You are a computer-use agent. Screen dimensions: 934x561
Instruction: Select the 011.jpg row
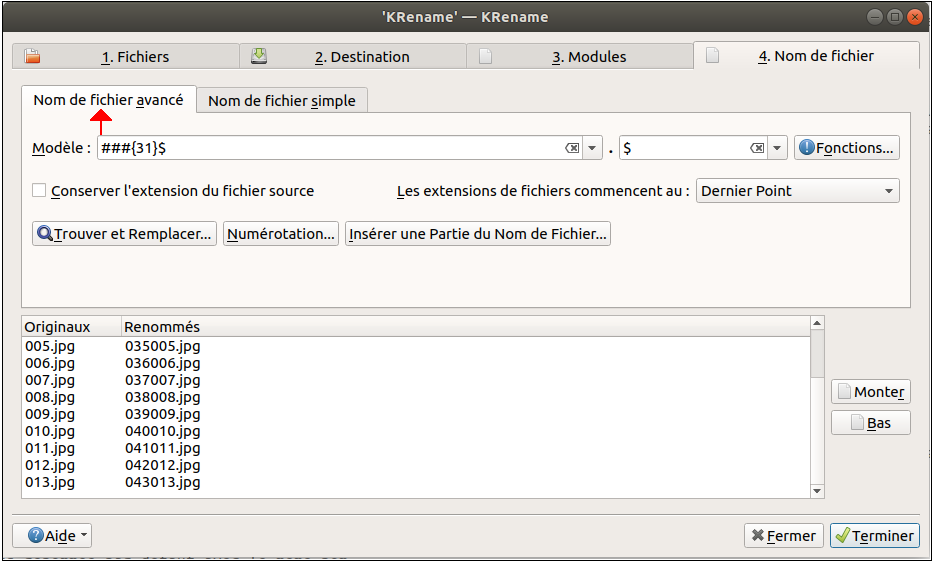[x=416, y=448]
